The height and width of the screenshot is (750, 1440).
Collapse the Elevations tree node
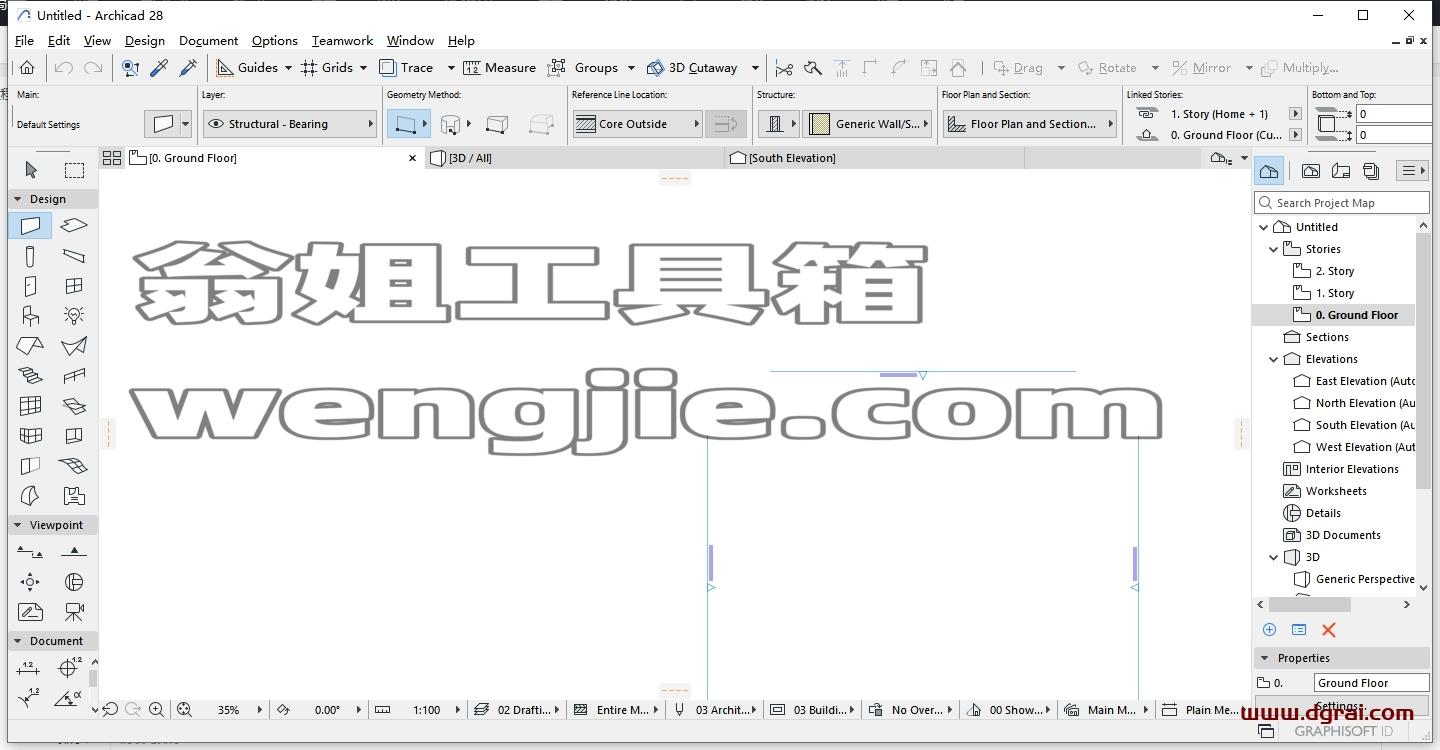[x=1274, y=359]
